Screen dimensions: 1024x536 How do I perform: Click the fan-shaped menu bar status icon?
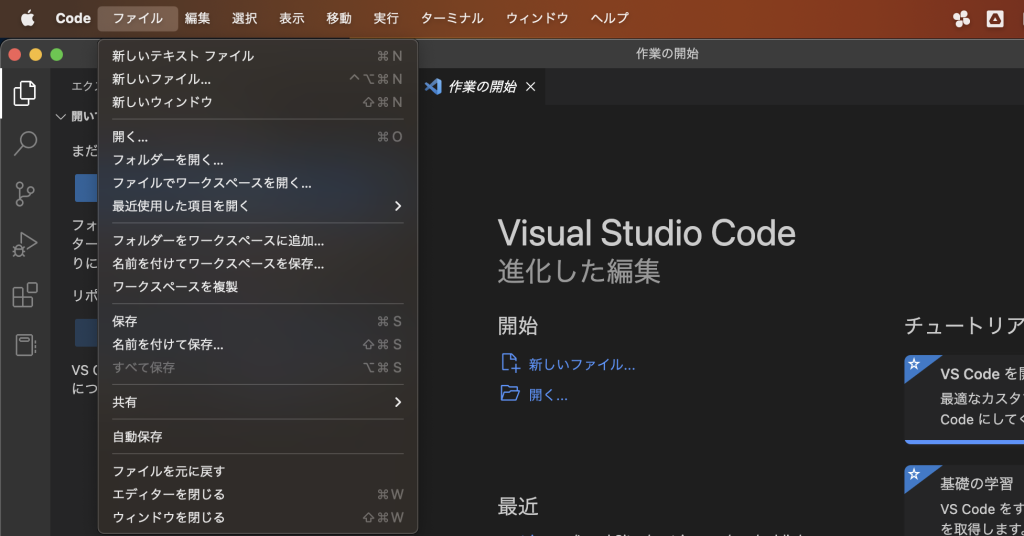click(x=961, y=19)
